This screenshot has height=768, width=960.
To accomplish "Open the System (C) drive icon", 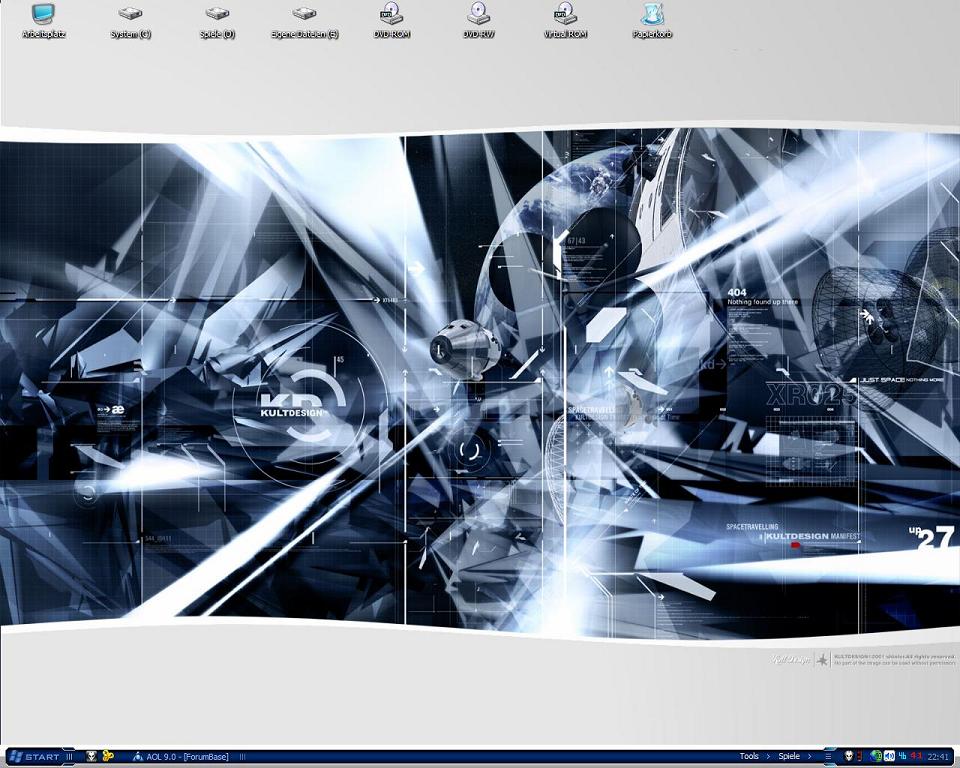I will (130, 21).
